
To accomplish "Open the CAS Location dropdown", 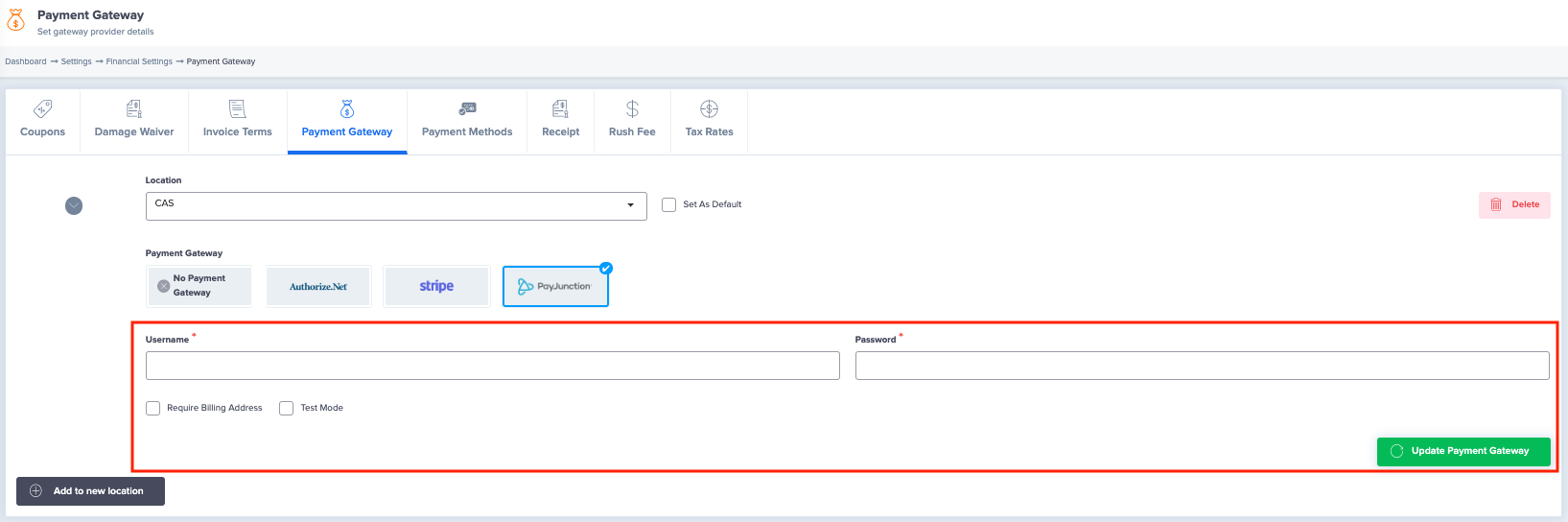I will tap(396, 205).
